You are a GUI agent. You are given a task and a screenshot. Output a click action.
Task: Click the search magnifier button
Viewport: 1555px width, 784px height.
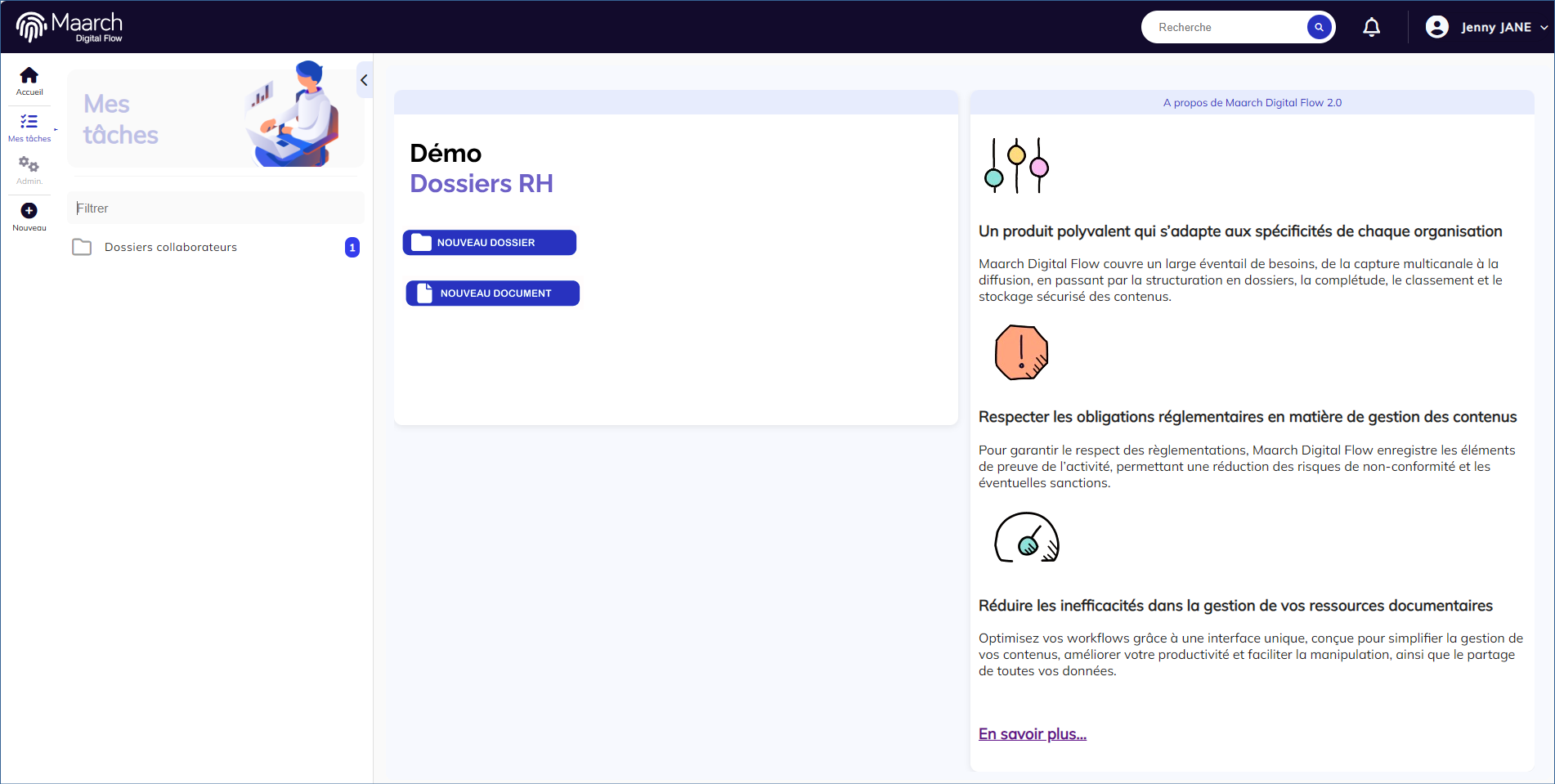pyautogui.click(x=1319, y=27)
